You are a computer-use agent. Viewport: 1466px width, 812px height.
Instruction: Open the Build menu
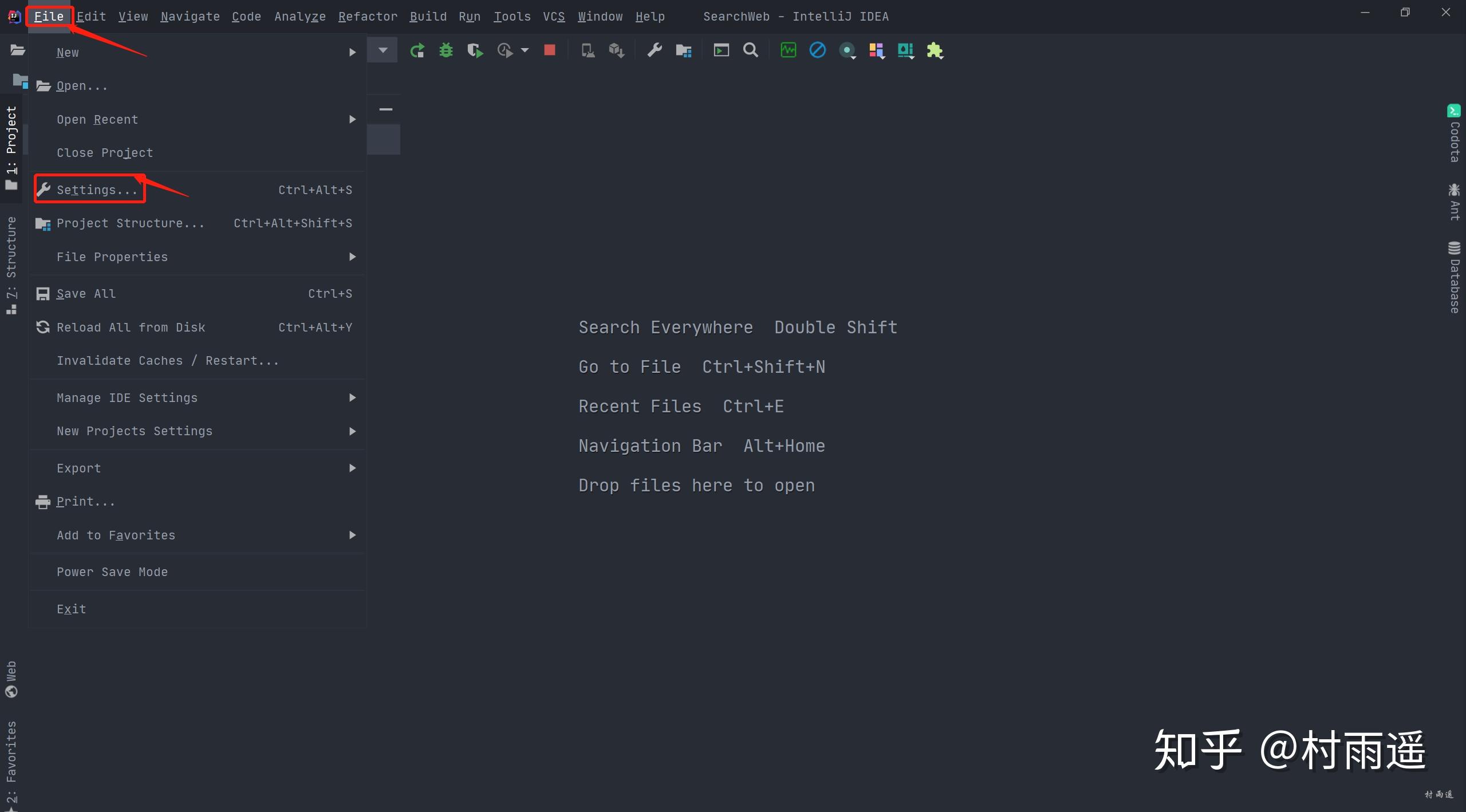428,16
